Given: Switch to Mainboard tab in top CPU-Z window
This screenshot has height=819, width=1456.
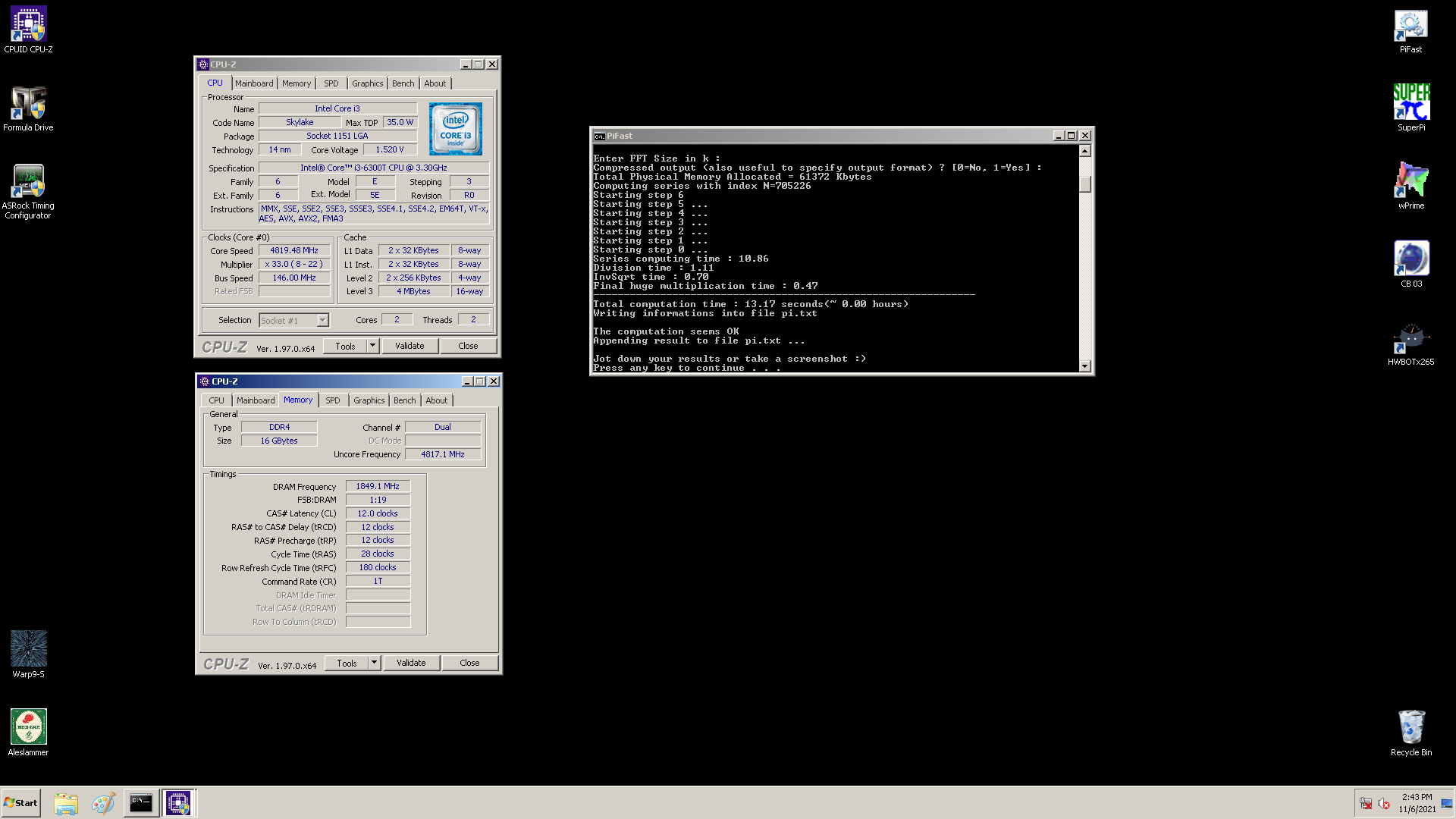Looking at the screenshot, I should click(254, 83).
